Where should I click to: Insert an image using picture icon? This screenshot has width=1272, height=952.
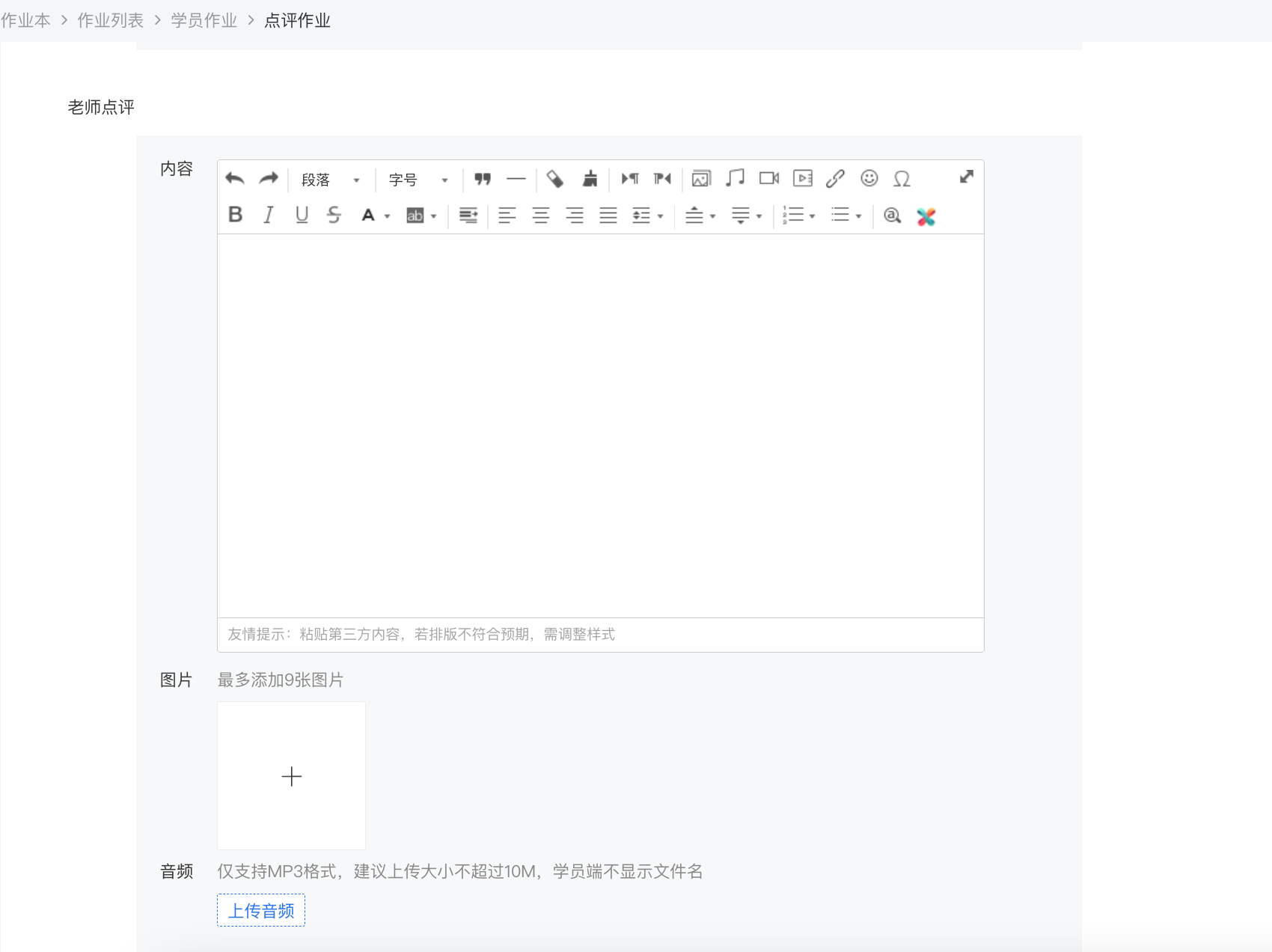pos(701,179)
